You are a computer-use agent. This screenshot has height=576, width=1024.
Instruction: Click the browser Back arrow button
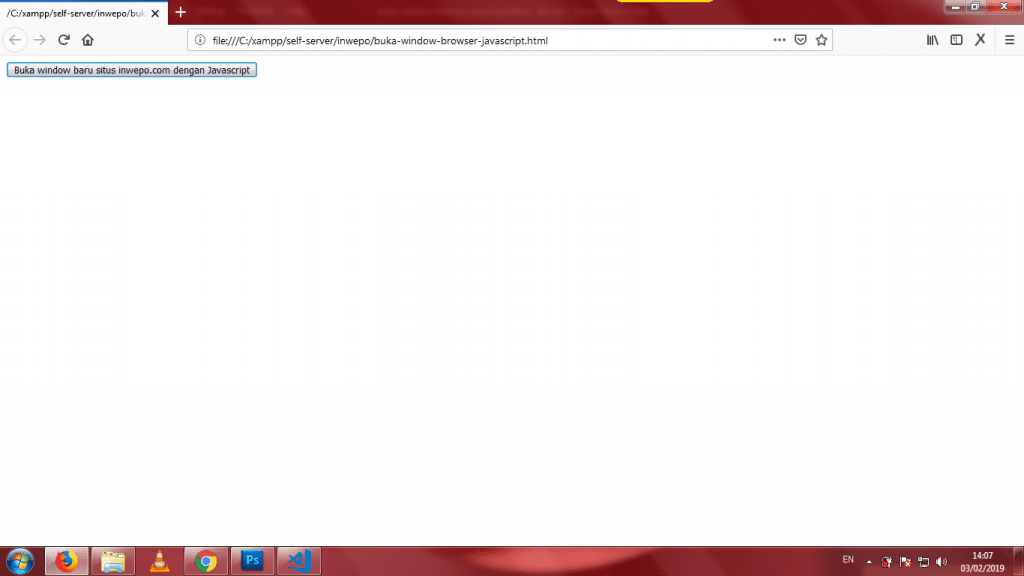(15, 40)
